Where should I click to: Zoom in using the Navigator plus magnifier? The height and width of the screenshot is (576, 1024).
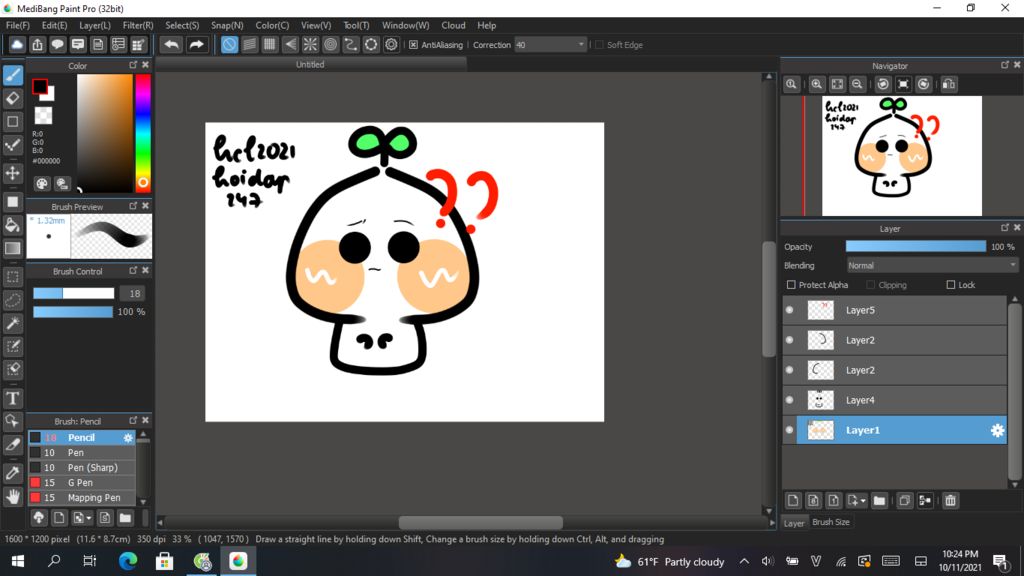pos(816,84)
